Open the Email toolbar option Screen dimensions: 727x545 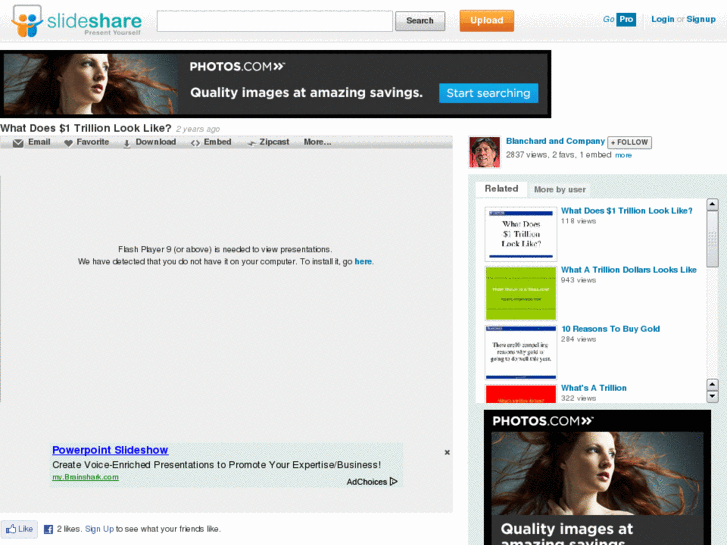[x=39, y=142]
